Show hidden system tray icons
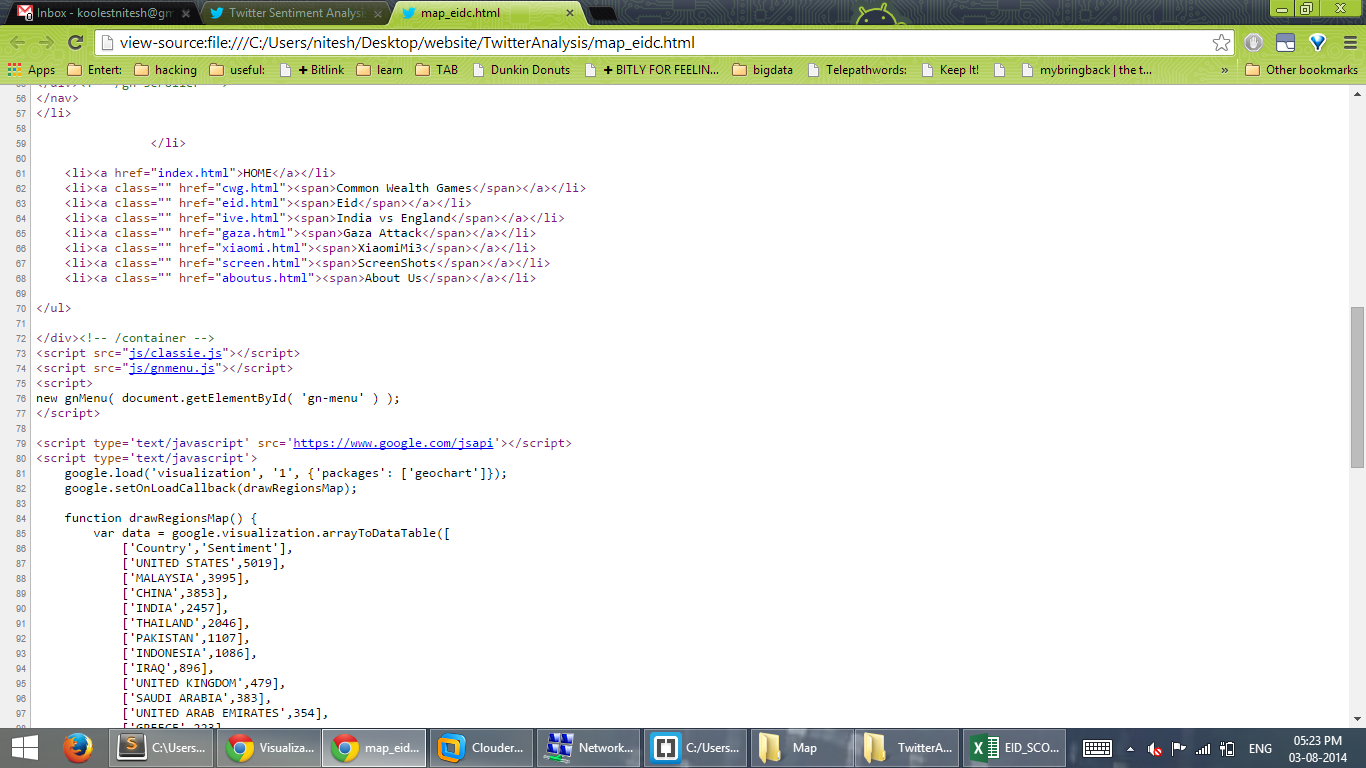Image resolution: width=1366 pixels, height=768 pixels. pyautogui.click(x=1131, y=748)
